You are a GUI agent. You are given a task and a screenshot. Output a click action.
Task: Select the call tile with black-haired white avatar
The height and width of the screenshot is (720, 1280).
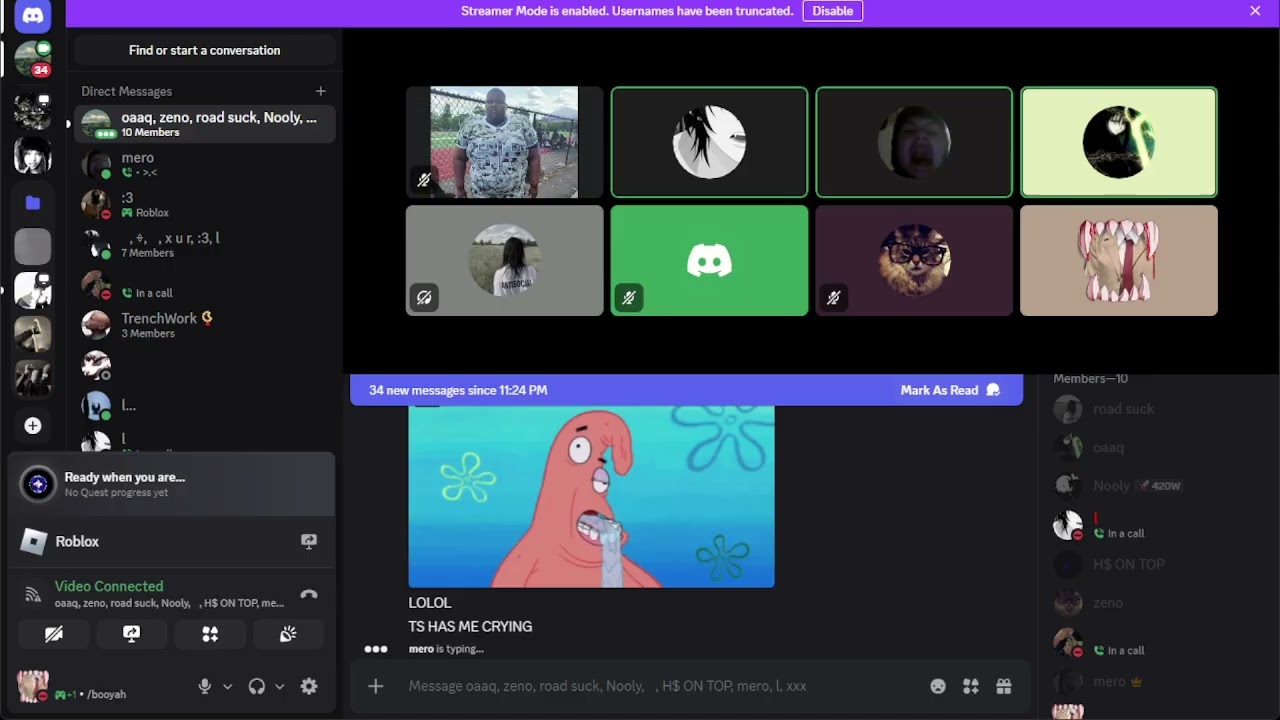[709, 142]
